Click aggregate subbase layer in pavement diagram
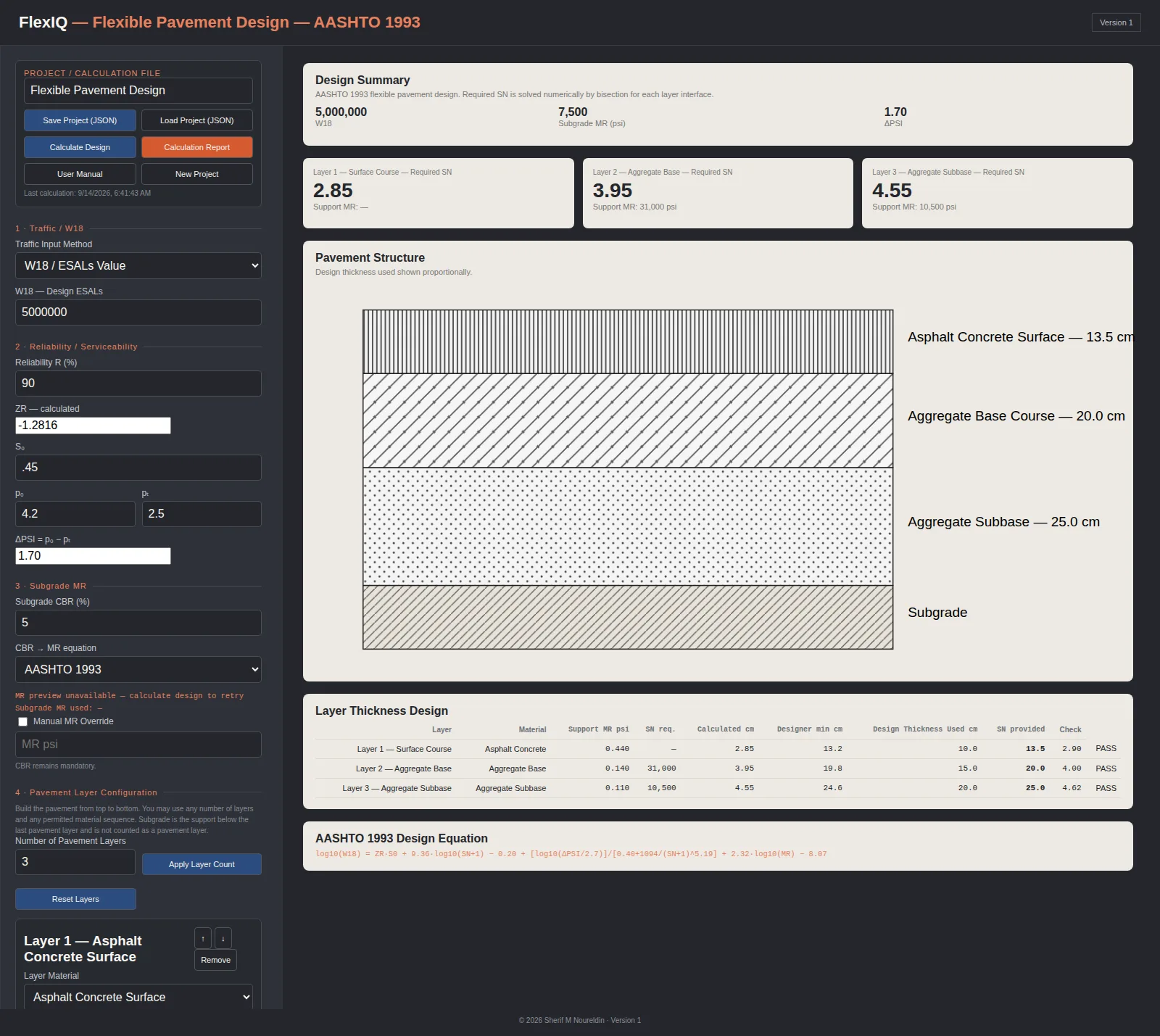Image resolution: width=1160 pixels, height=1036 pixels. [x=628, y=526]
